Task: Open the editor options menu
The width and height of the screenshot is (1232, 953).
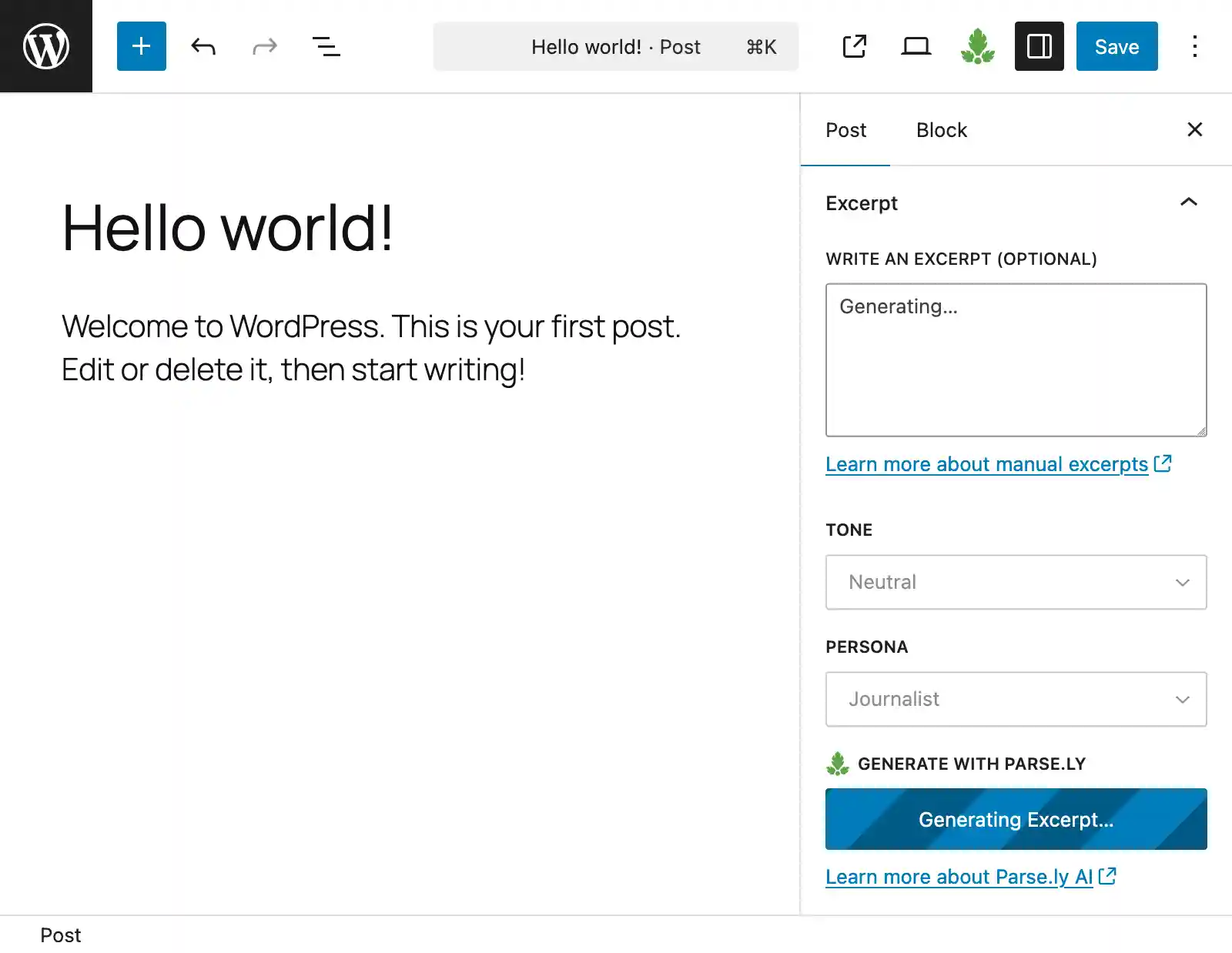Action: tap(1194, 46)
